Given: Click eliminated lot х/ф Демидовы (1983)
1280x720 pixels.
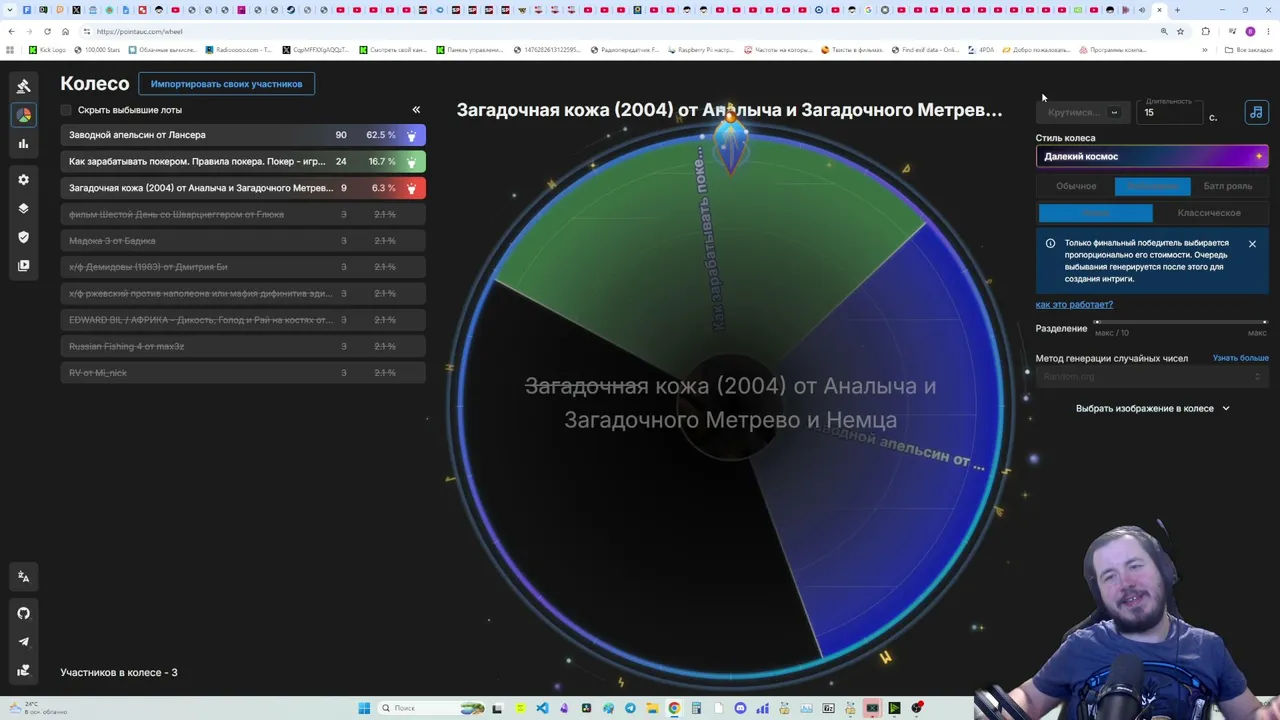Looking at the screenshot, I should 243,267.
